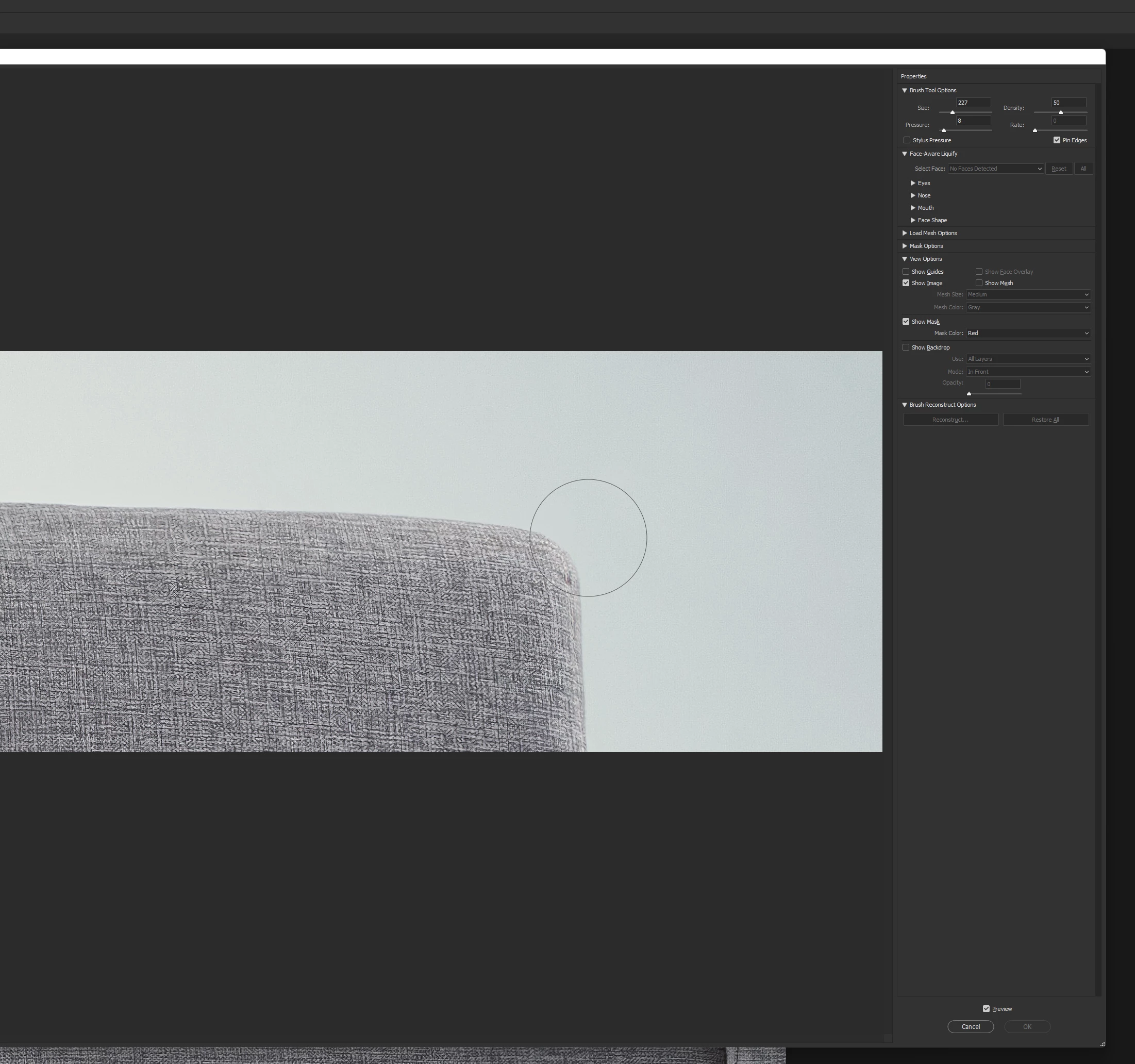The image size is (1135, 1064).
Task: Collapse the Face-Aware Liquify section
Action: [x=905, y=154]
